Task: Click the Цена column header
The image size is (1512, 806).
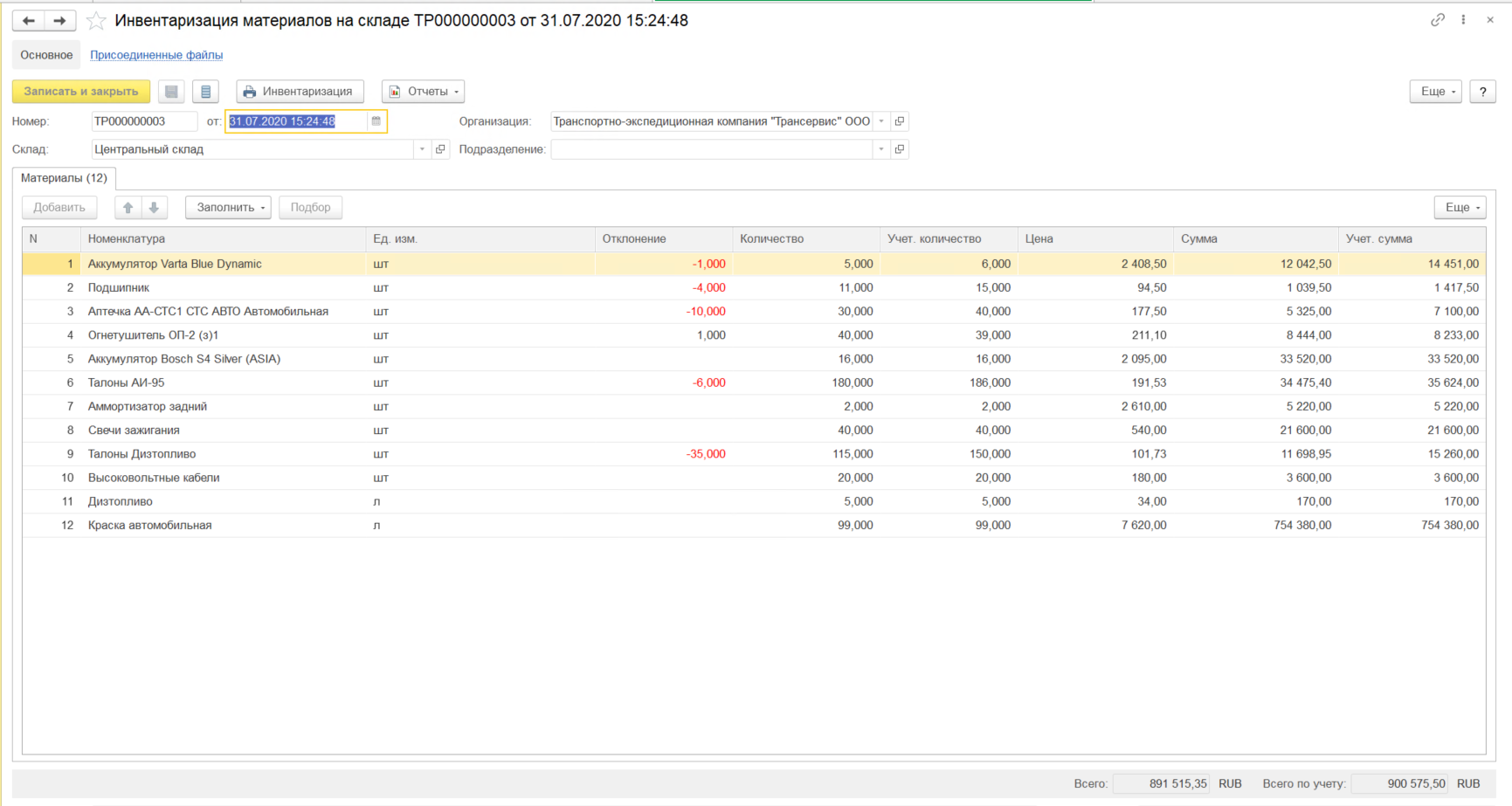Action: tap(1095, 239)
